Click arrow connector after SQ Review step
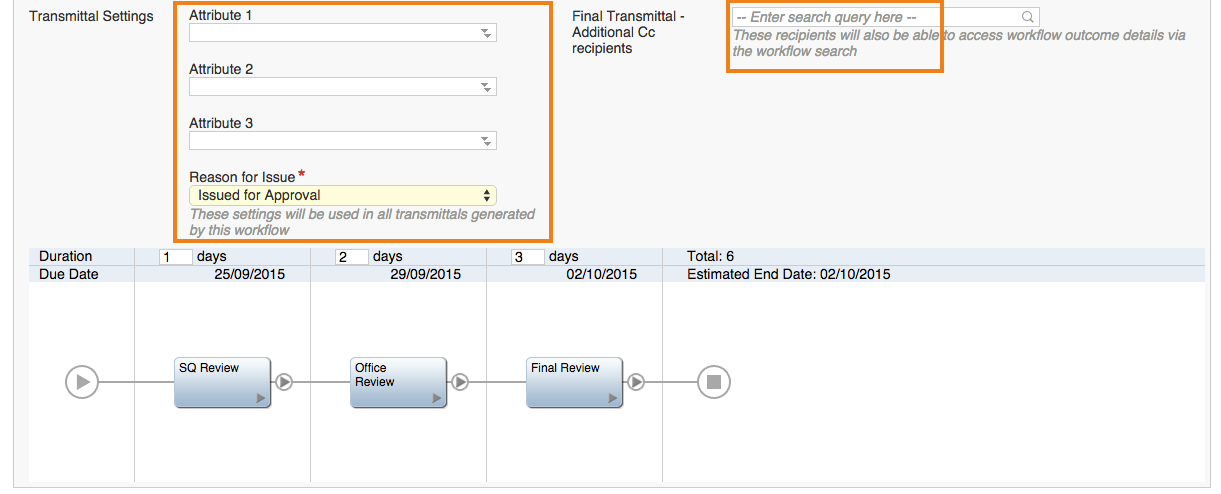The height and width of the screenshot is (494, 1221). pos(284,382)
